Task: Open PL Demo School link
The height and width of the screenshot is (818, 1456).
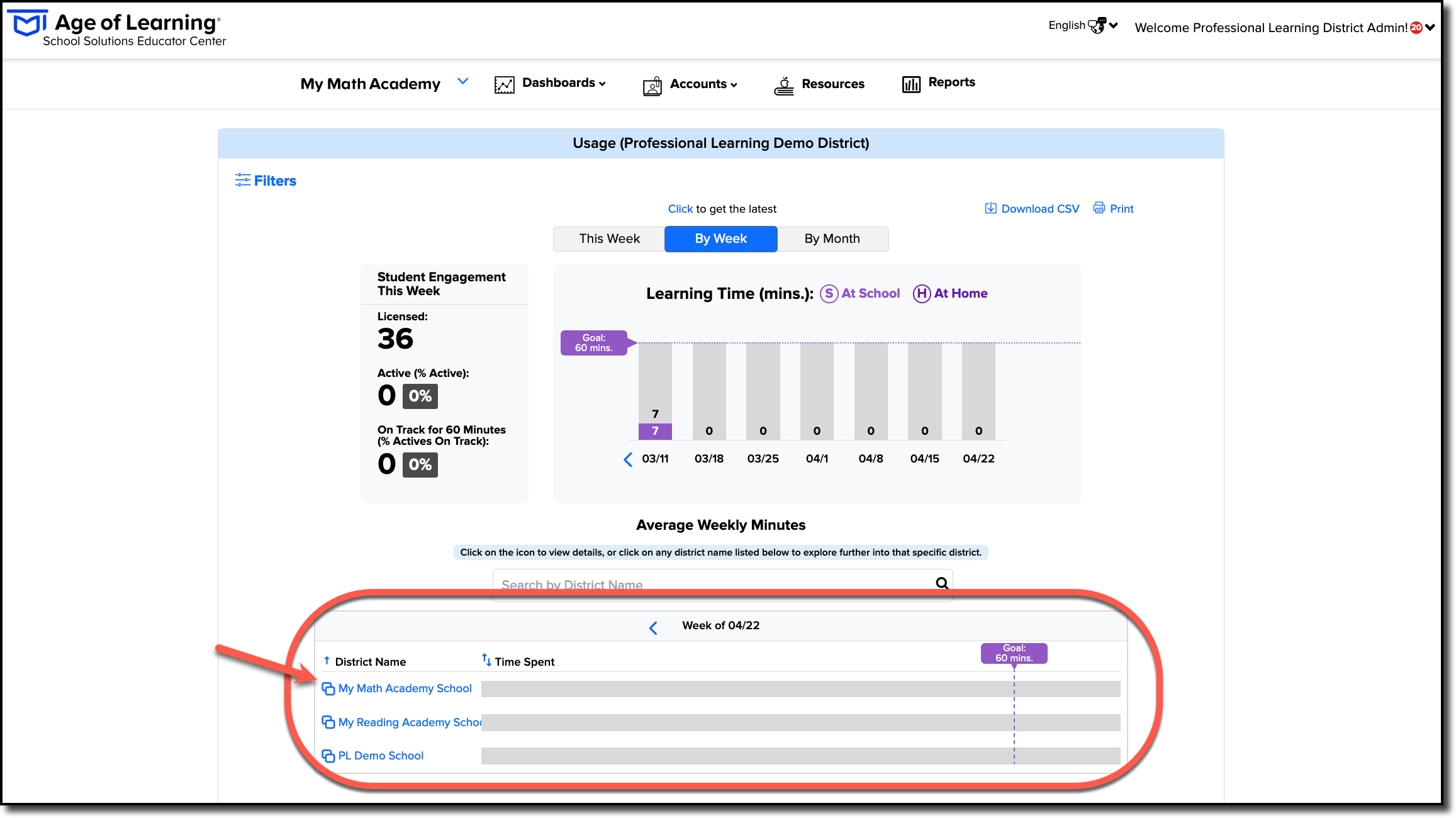Action: pyautogui.click(x=381, y=756)
